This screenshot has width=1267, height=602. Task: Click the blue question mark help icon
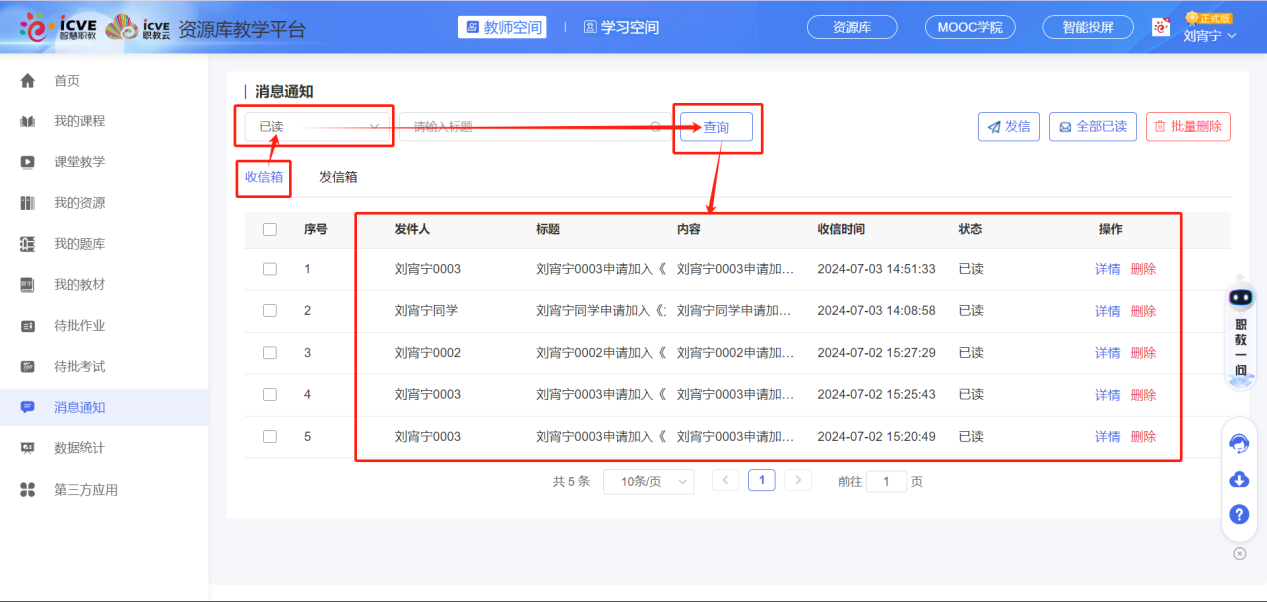(x=1238, y=514)
